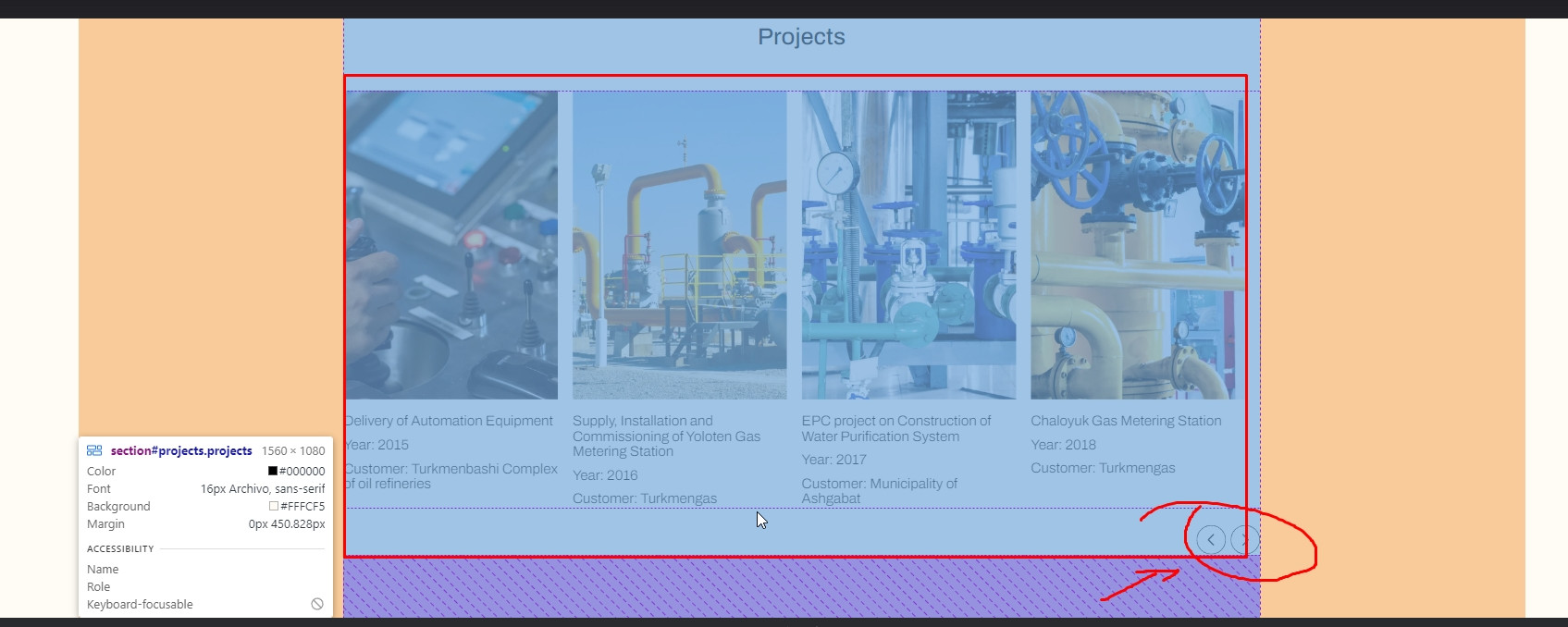Screen dimensions: 1568x627
Task: Open the Water Purification System photo
Action: point(908,245)
